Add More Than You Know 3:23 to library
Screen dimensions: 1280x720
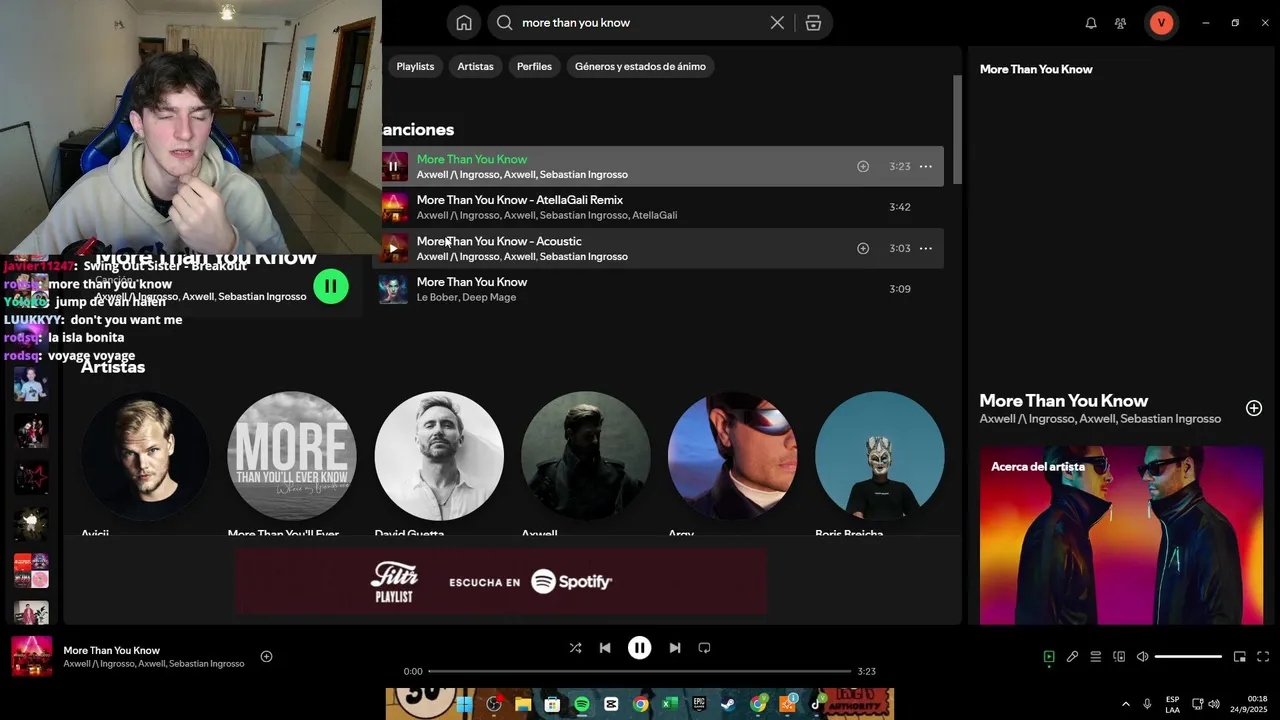(x=863, y=166)
